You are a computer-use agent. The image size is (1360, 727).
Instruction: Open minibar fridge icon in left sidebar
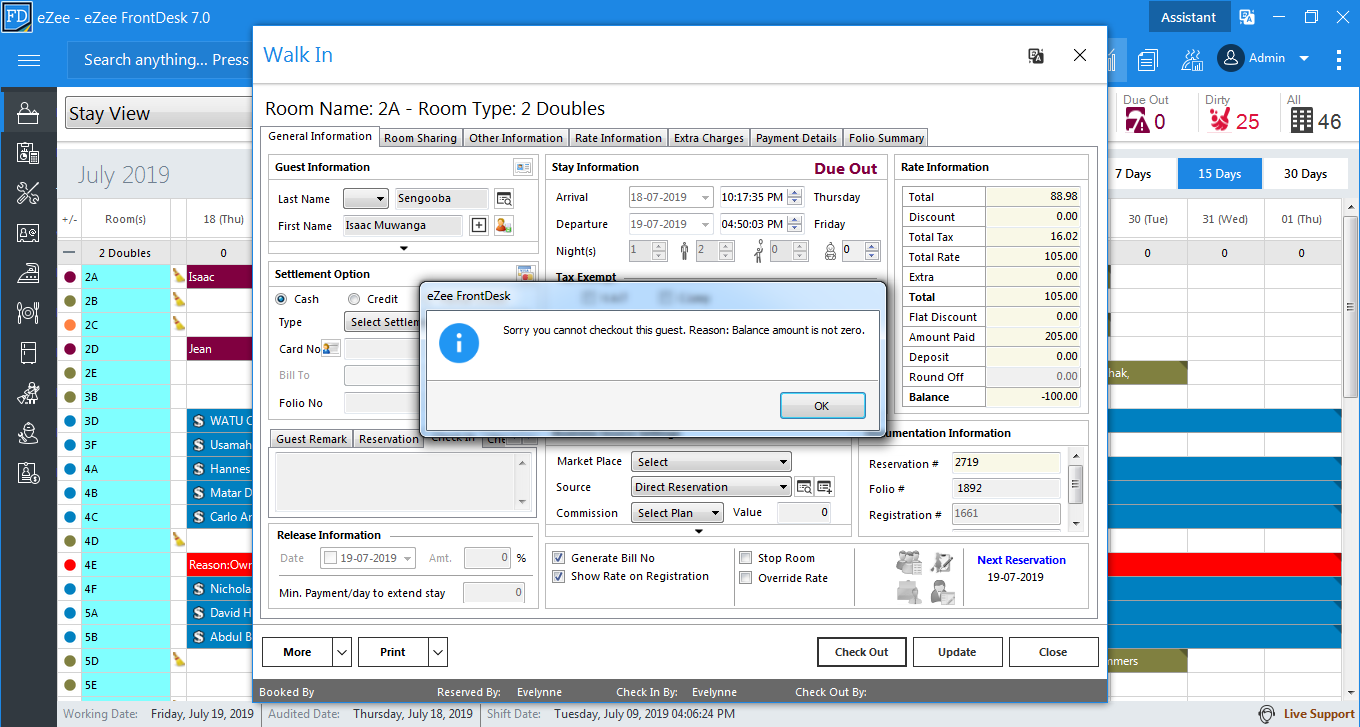28,353
